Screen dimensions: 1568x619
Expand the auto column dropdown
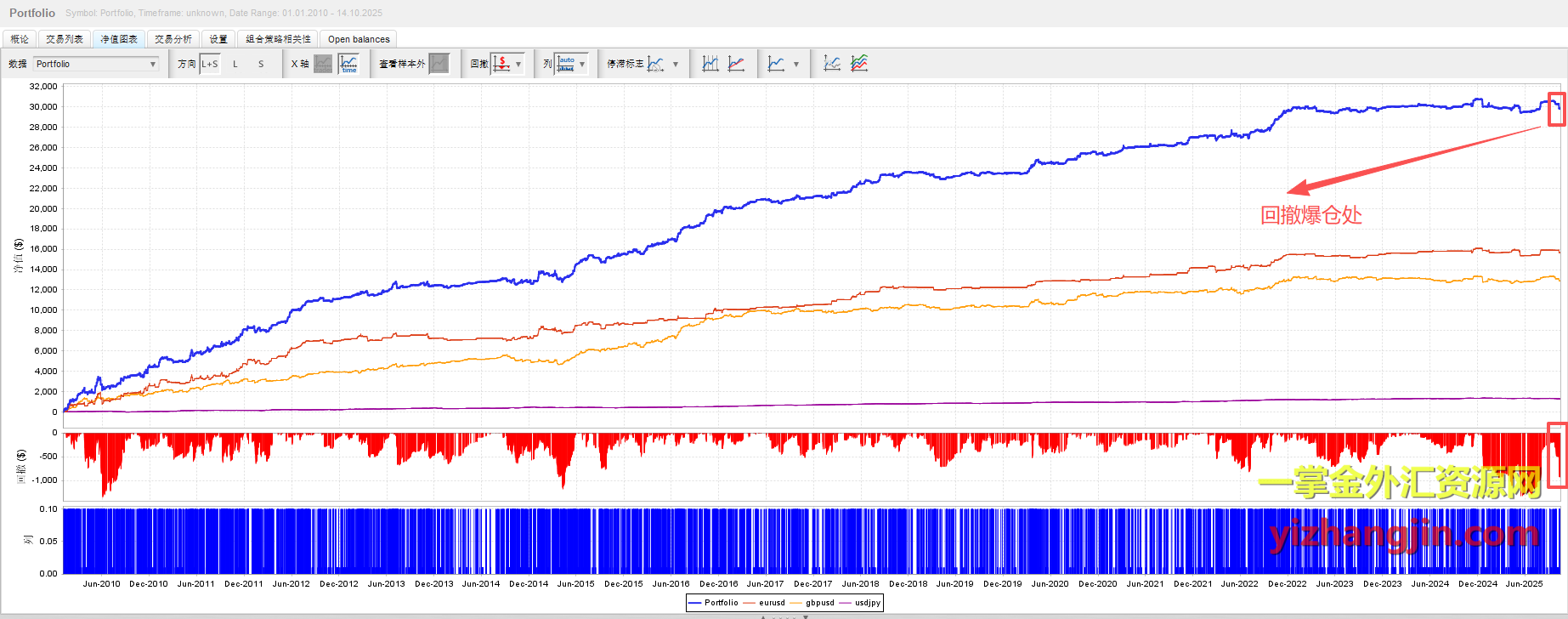[582, 64]
